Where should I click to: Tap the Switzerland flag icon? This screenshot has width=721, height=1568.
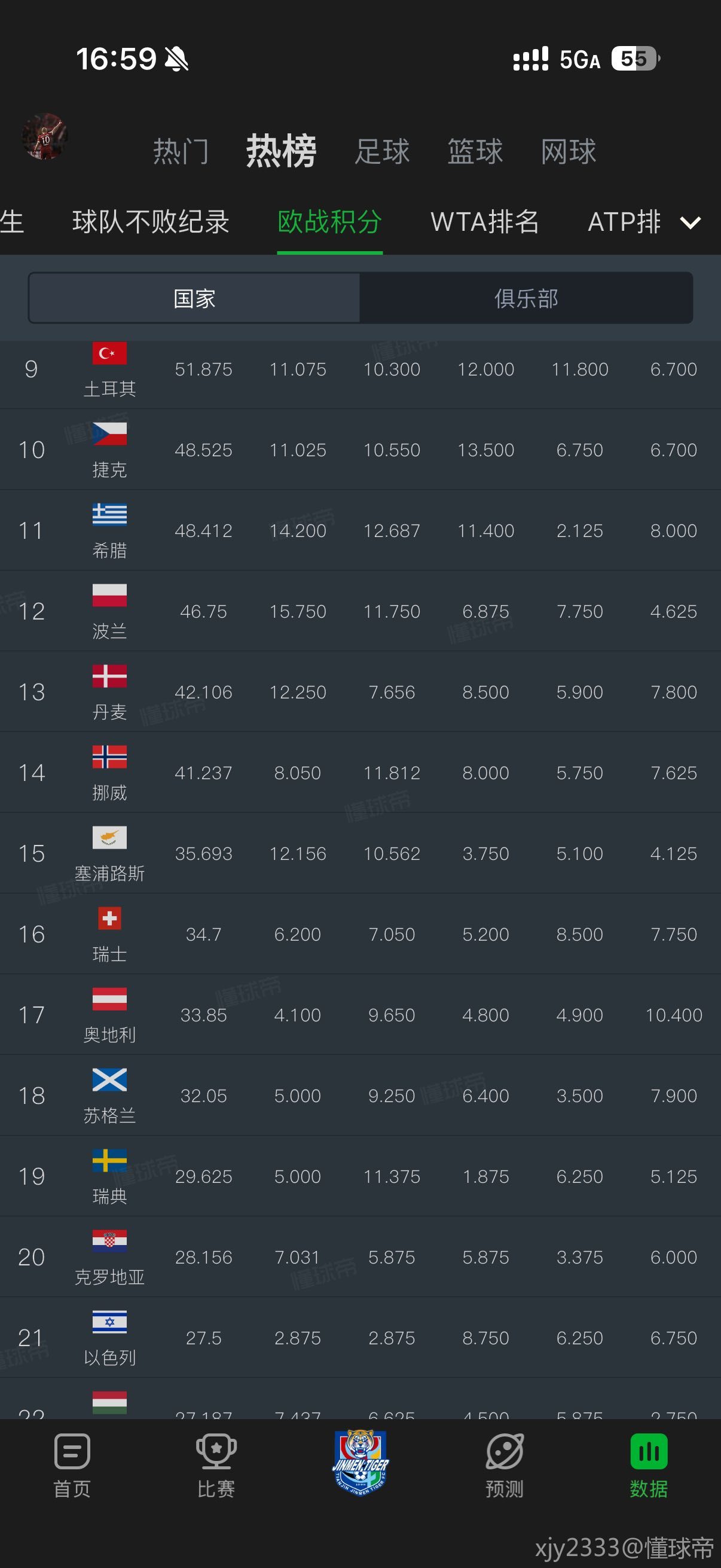[109, 919]
